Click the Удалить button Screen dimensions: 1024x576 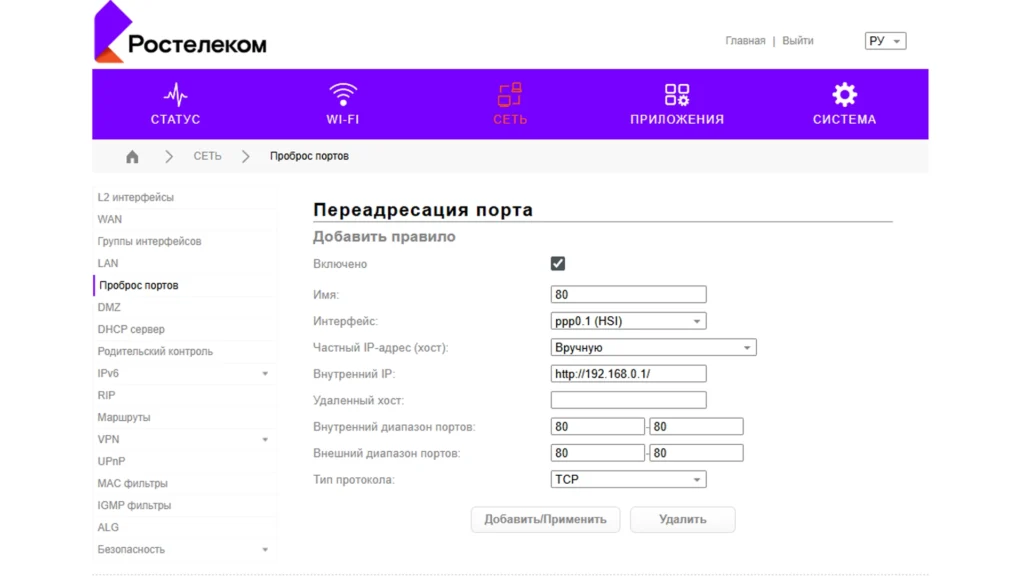point(682,519)
